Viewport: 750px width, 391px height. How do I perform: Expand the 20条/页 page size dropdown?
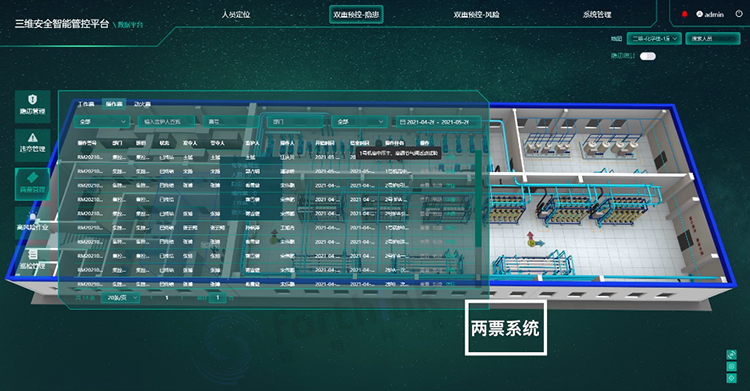(121, 298)
